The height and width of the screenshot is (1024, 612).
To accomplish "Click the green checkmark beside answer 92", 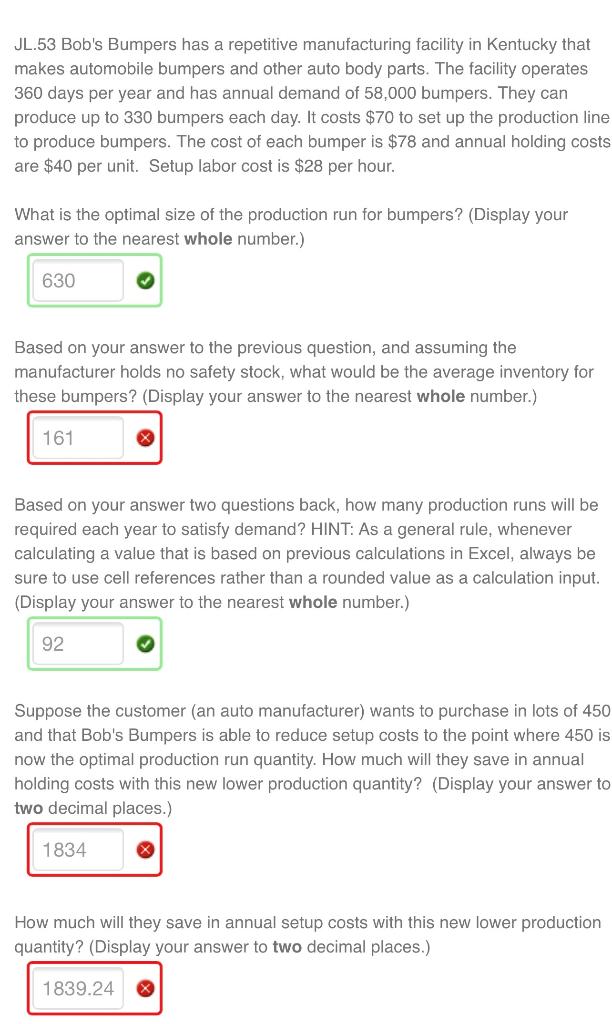I will pos(145,643).
